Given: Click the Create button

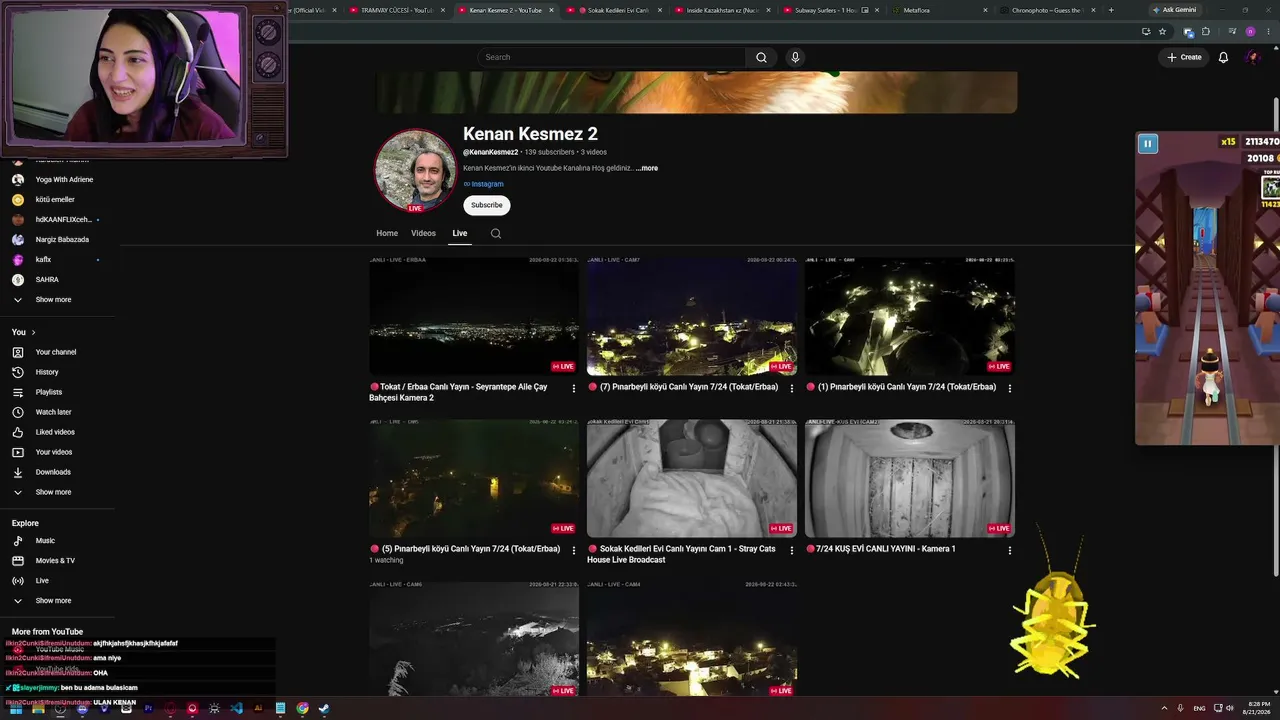Looking at the screenshot, I should pos(1184,57).
